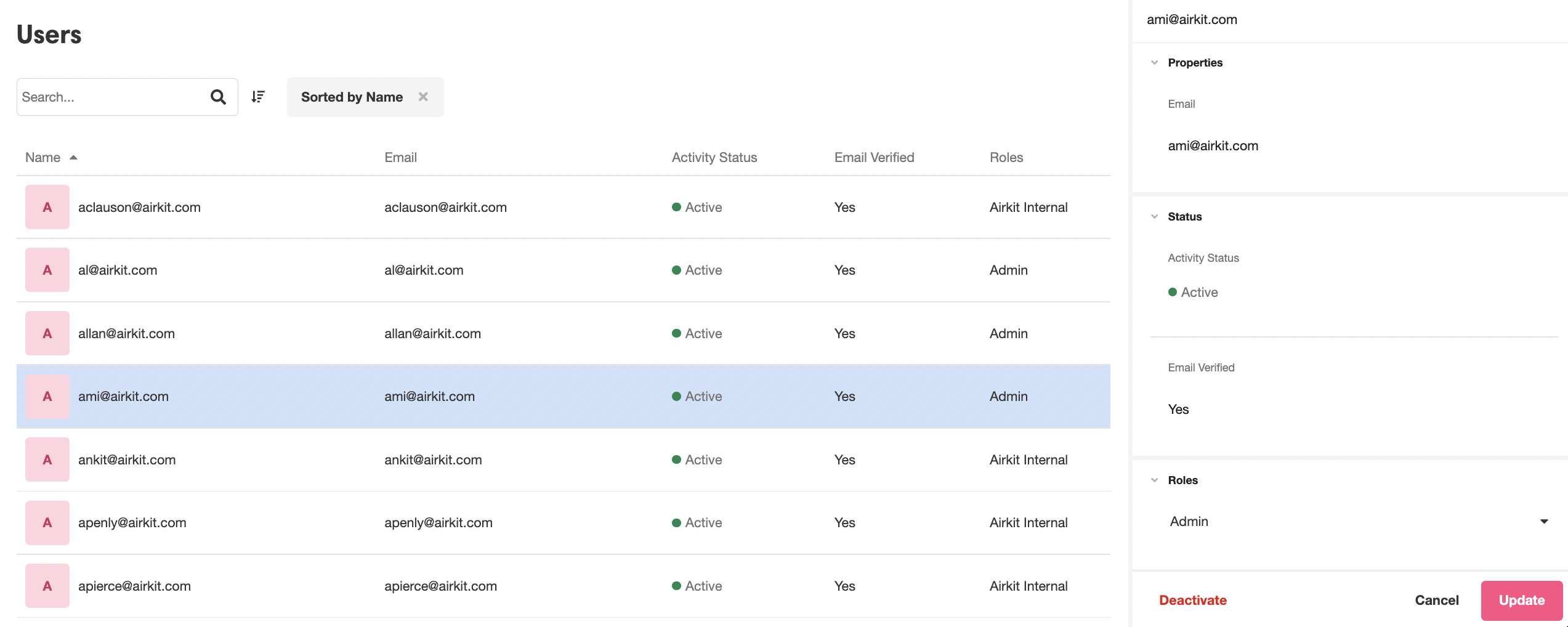Image resolution: width=1568 pixels, height=627 pixels.
Task: Click the aclauson avatar icon
Action: click(47, 207)
